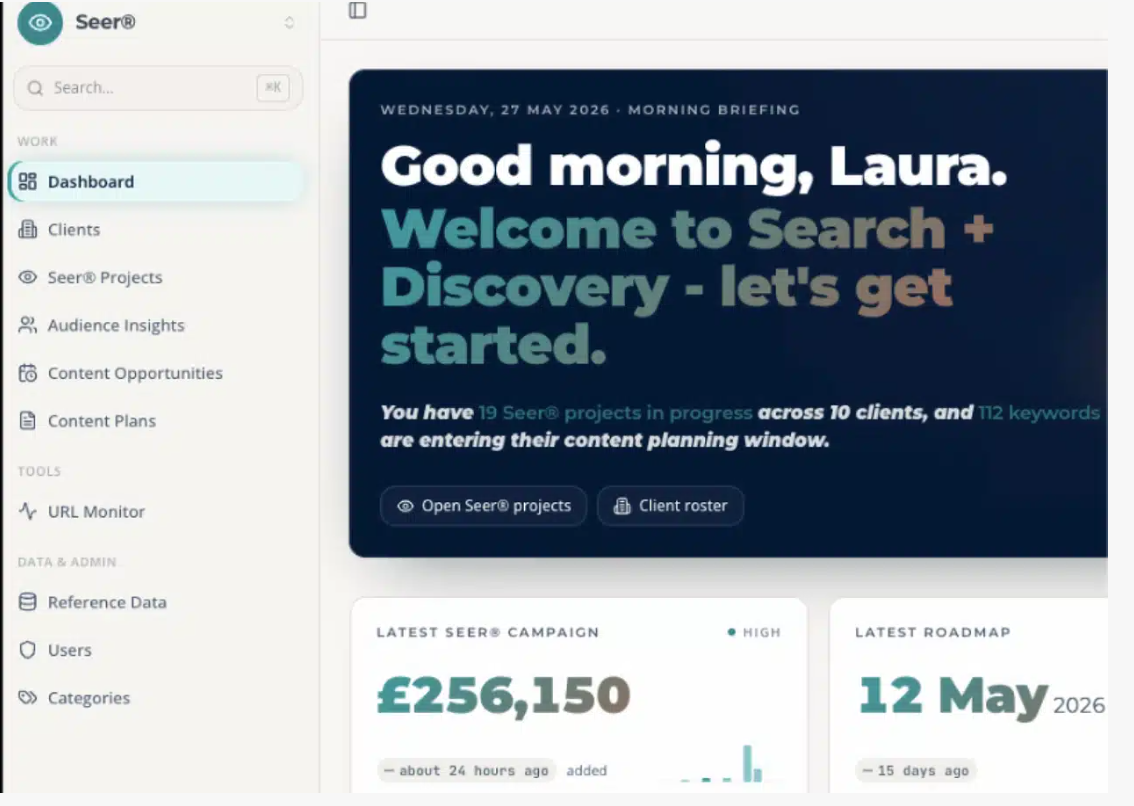Click the Clients building icon

(x=27, y=229)
